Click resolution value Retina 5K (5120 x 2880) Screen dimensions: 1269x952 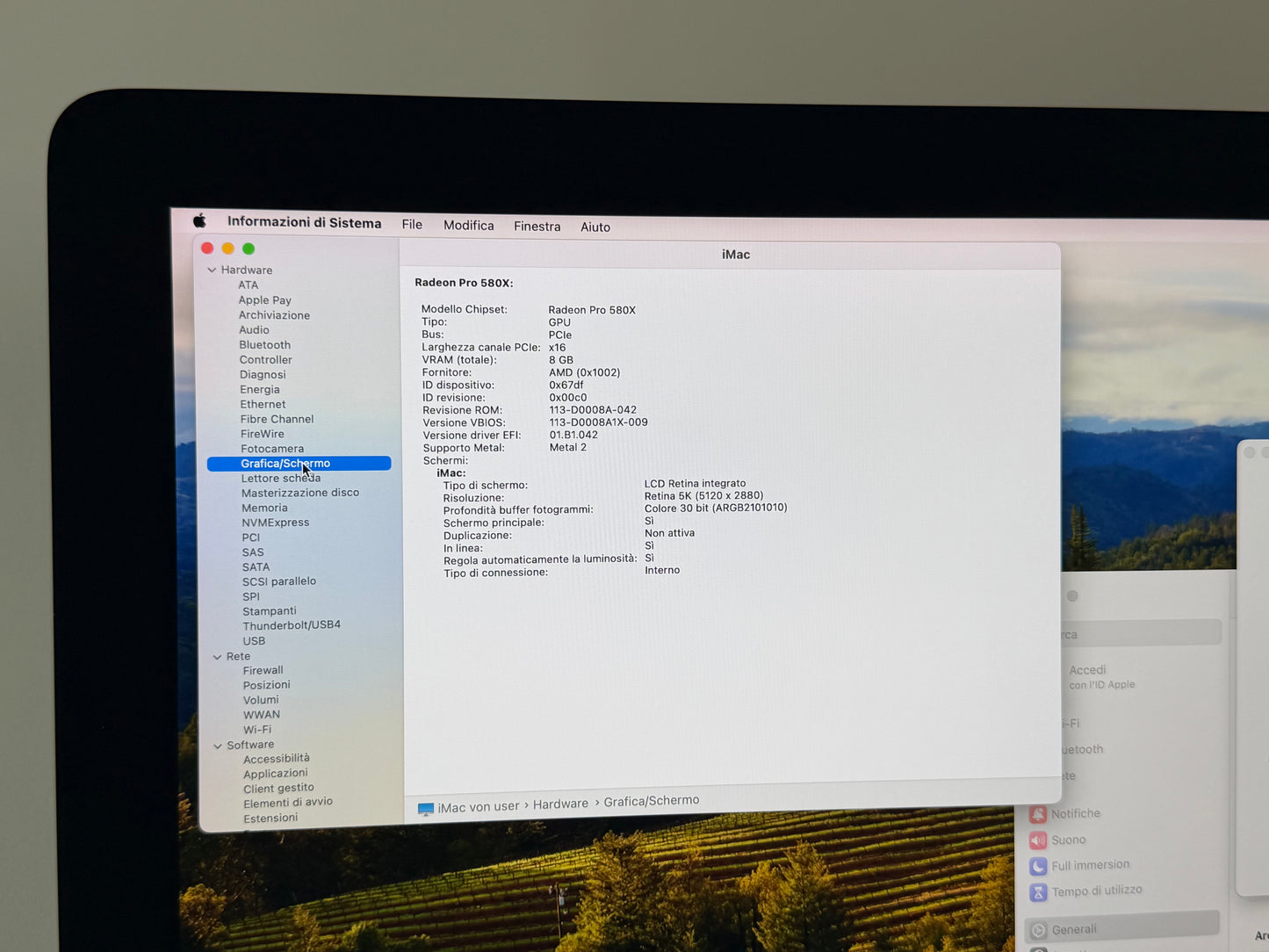pyautogui.click(x=703, y=495)
